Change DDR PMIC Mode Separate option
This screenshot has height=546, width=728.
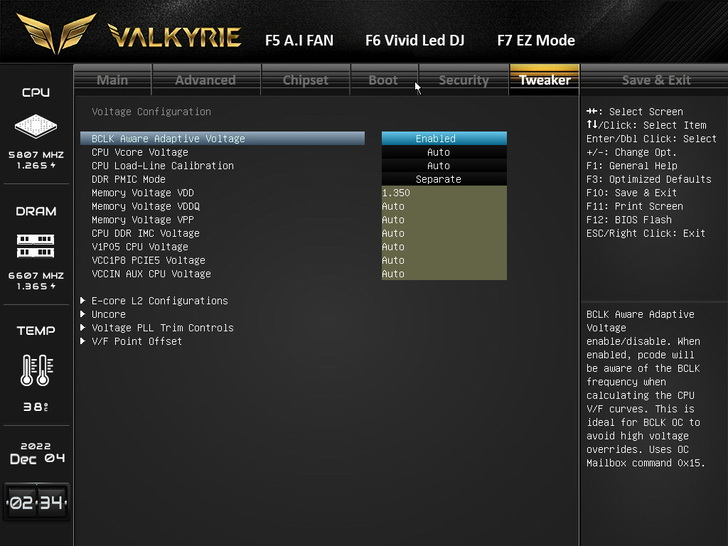444,179
